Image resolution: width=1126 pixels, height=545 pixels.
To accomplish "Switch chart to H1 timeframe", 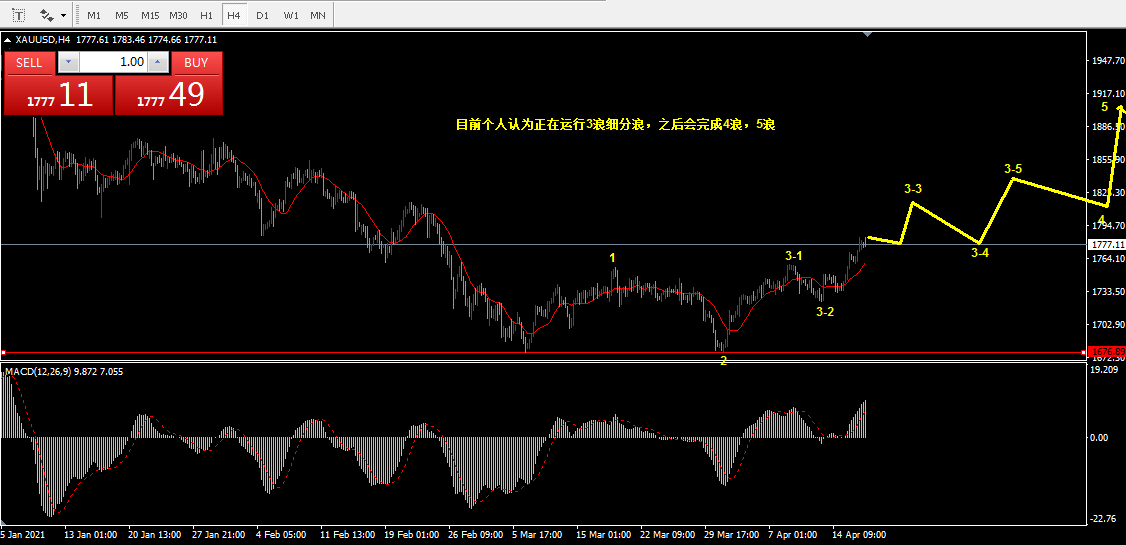I will pyautogui.click(x=206, y=15).
